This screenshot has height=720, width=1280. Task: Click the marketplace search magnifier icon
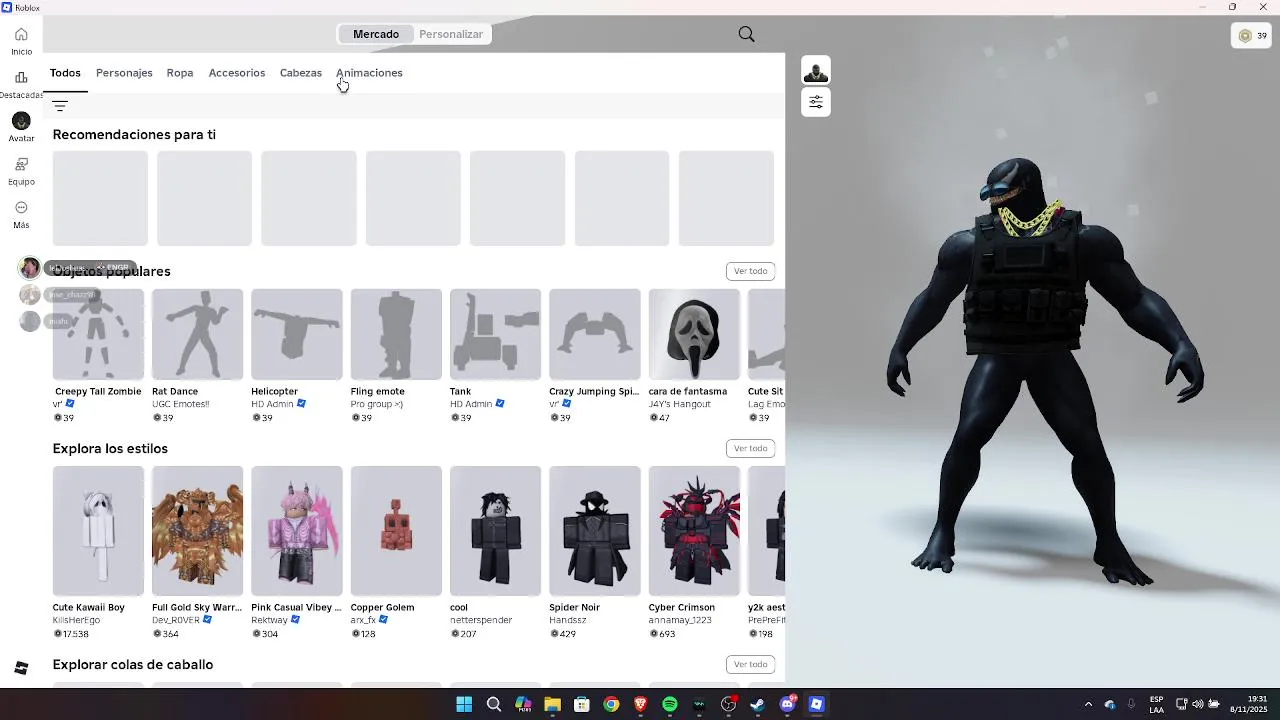746,34
